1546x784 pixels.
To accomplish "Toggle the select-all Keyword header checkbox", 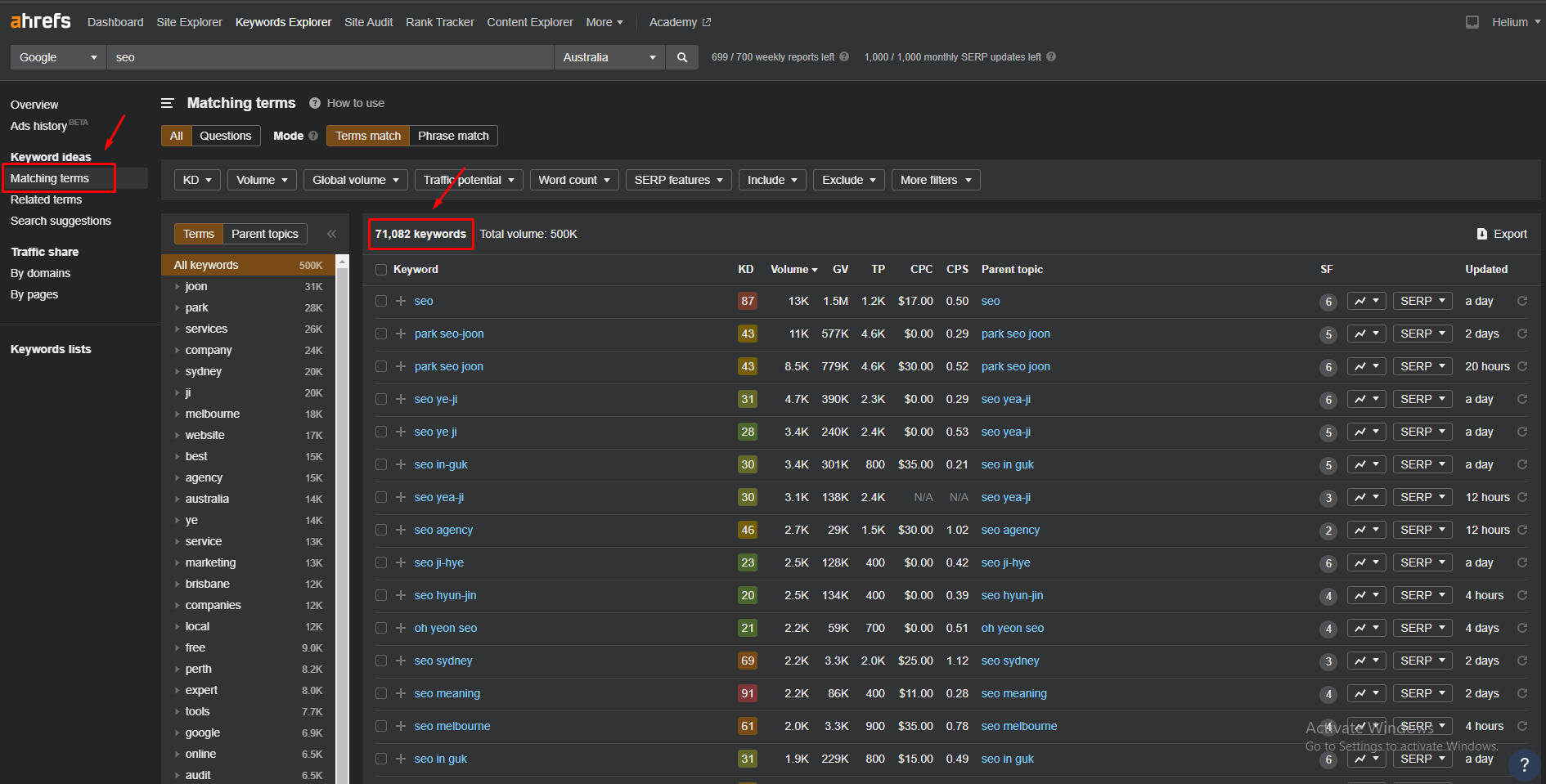I will [x=381, y=270].
